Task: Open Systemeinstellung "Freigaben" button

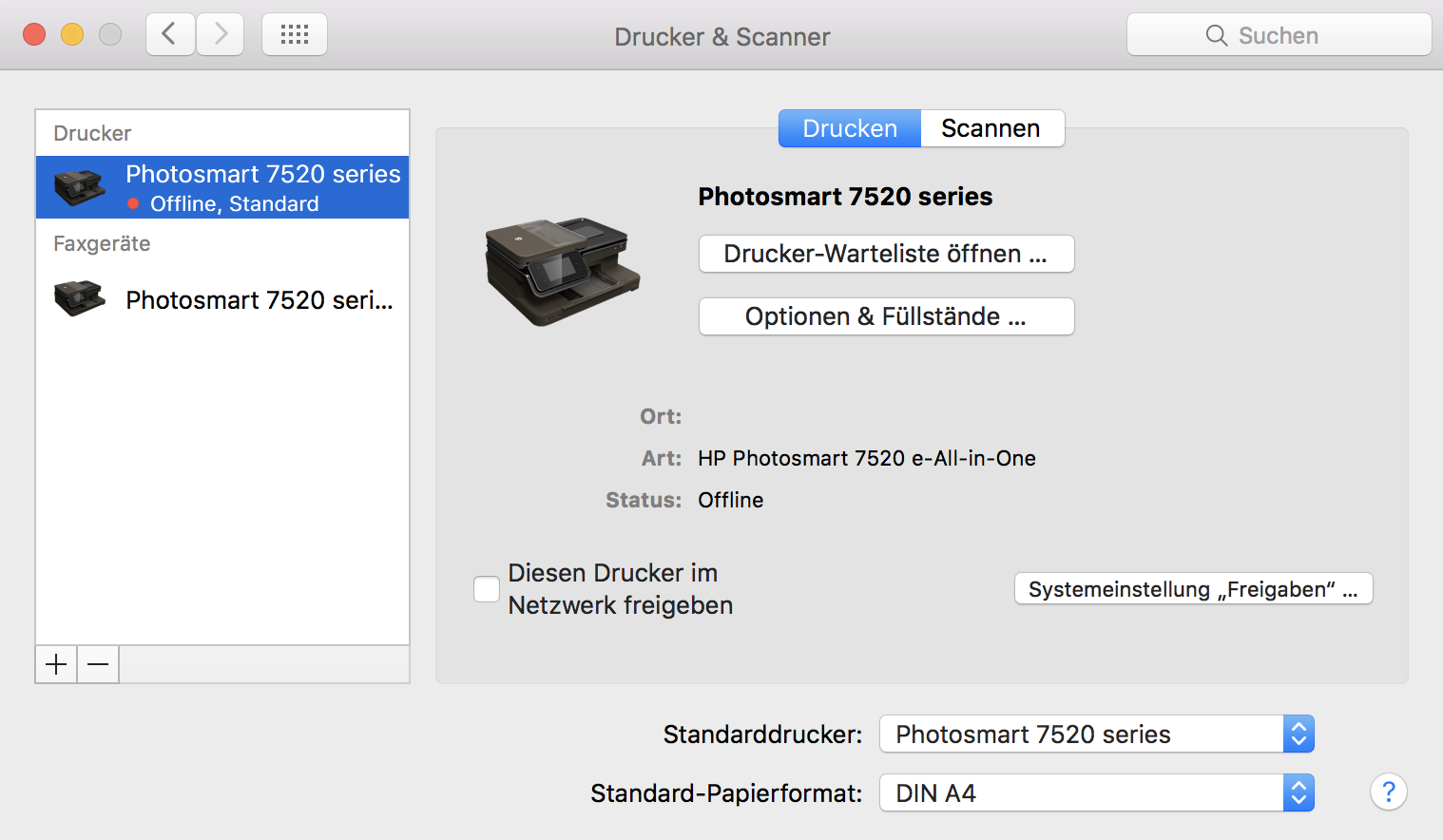Action: pos(1193,589)
